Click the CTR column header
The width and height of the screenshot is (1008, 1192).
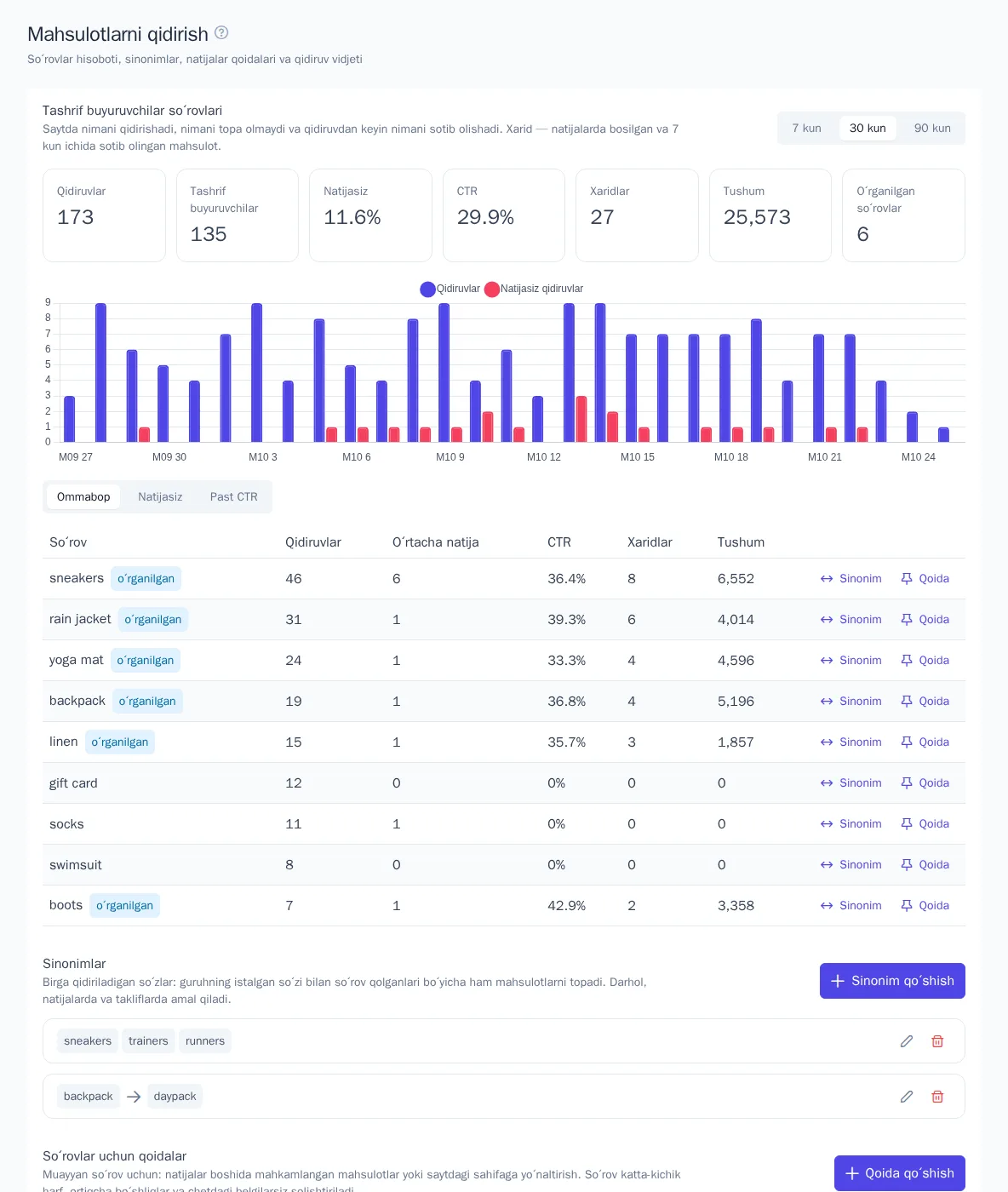point(559,542)
